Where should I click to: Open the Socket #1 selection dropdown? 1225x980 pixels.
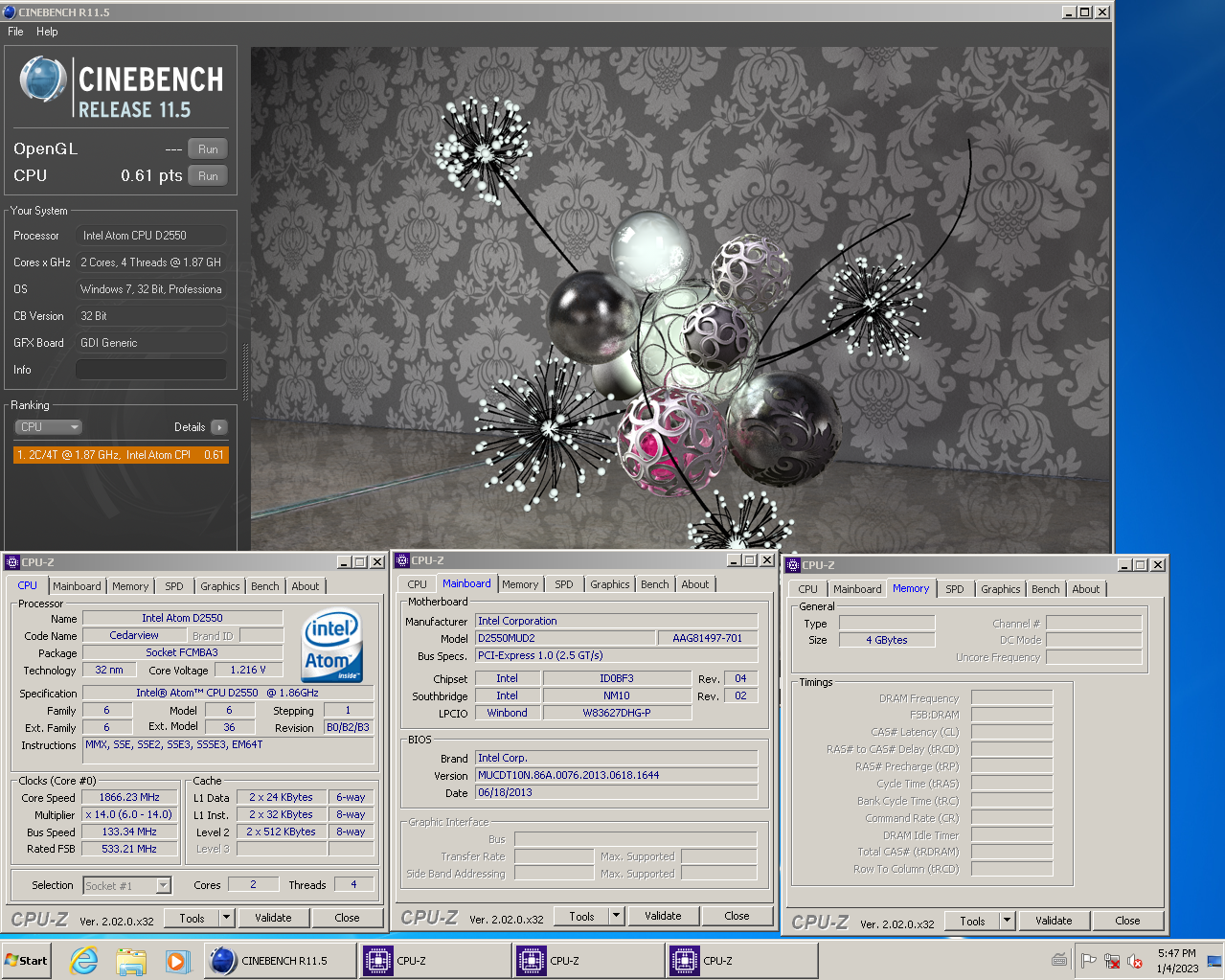click(164, 886)
